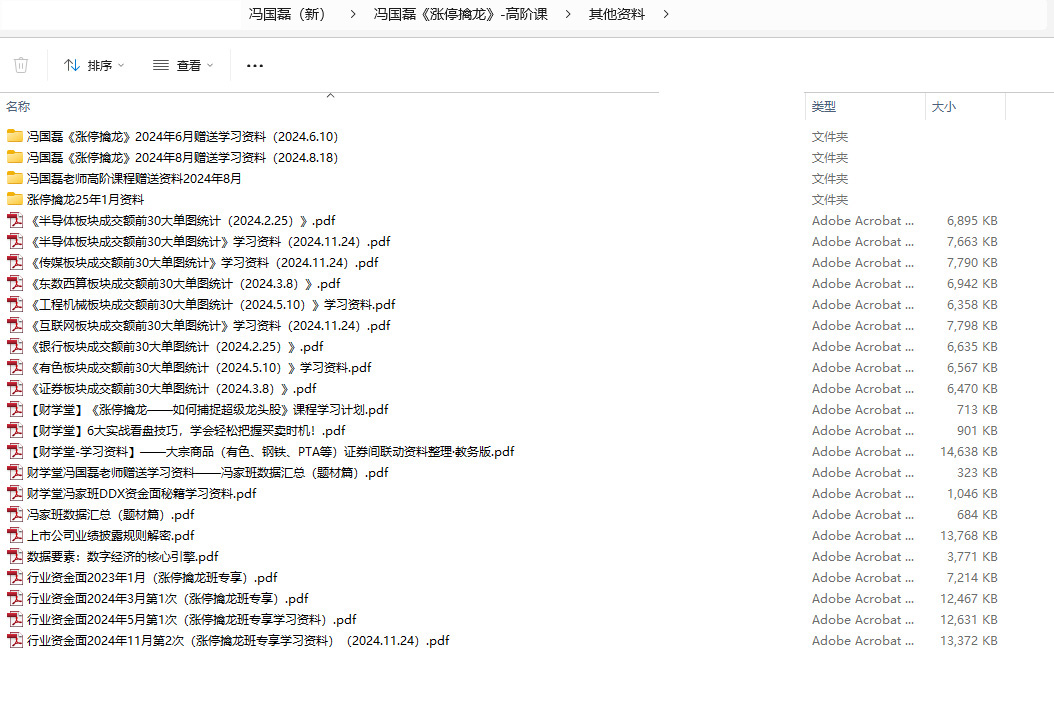The image size is (1054, 724).
Task: Click PDF icon of 半导体板块学习资料（2024.11.24）
Action: pos(15,241)
